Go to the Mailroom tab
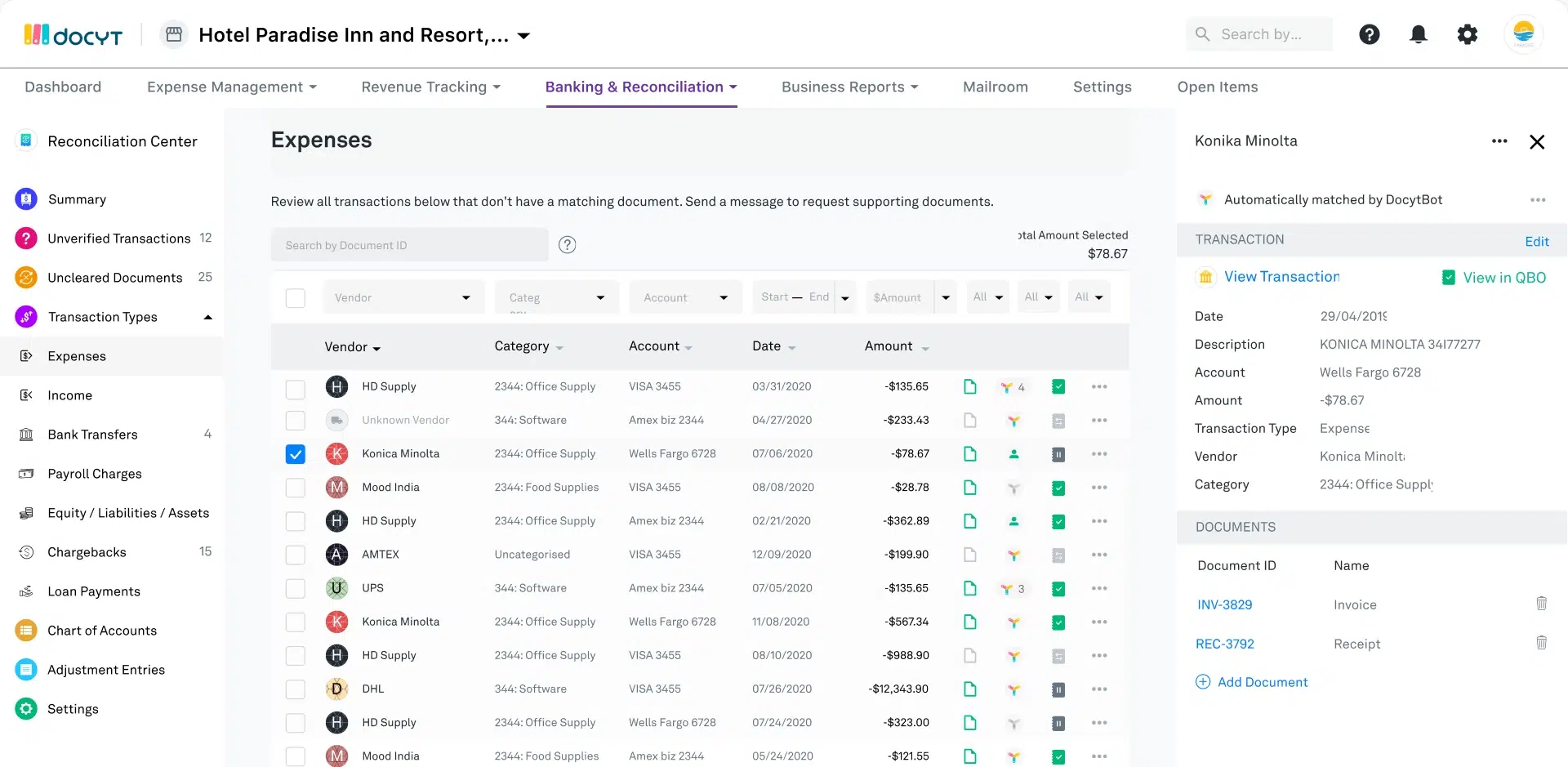The width and height of the screenshot is (1568, 767). coord(996,87)
